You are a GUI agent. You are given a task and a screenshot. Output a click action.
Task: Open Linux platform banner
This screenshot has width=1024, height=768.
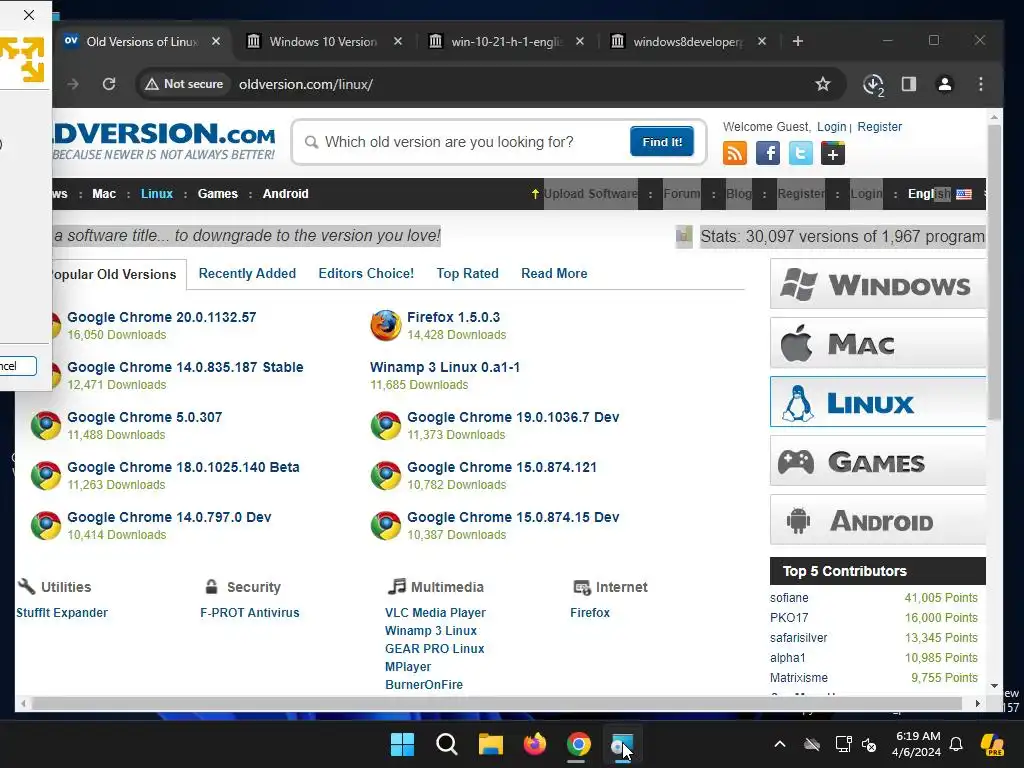(878, 402)
